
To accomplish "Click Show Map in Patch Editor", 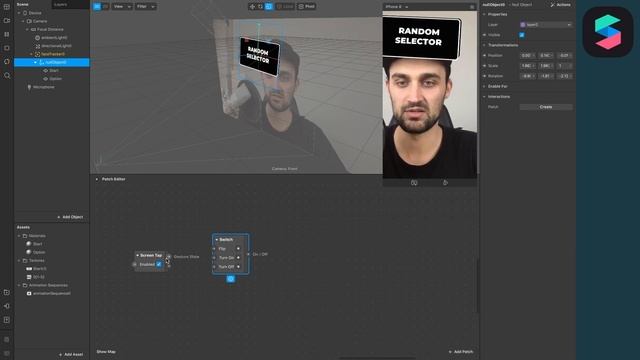I will [x=106, y=352].
